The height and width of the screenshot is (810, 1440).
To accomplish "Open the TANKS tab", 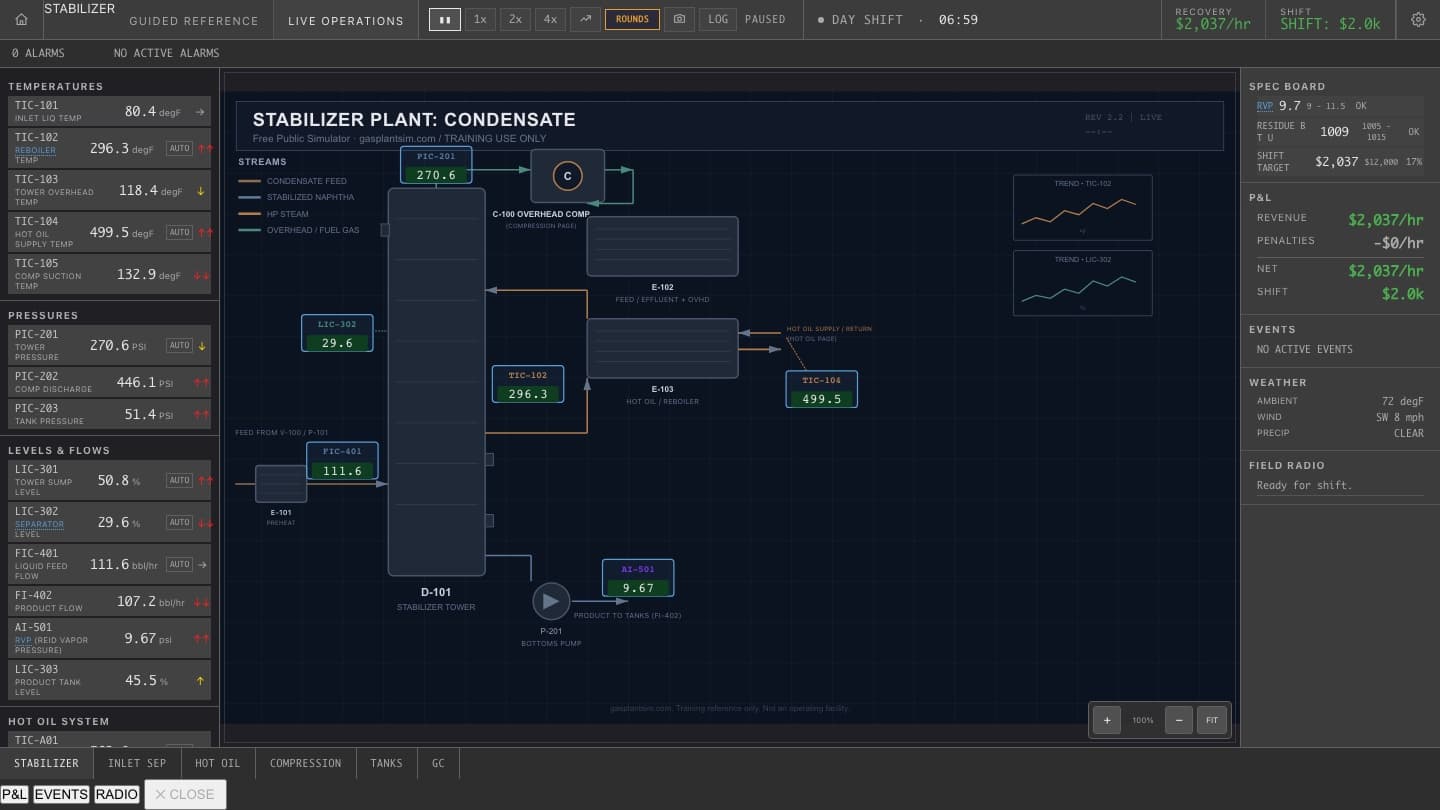I will click(x=387, y=763).
